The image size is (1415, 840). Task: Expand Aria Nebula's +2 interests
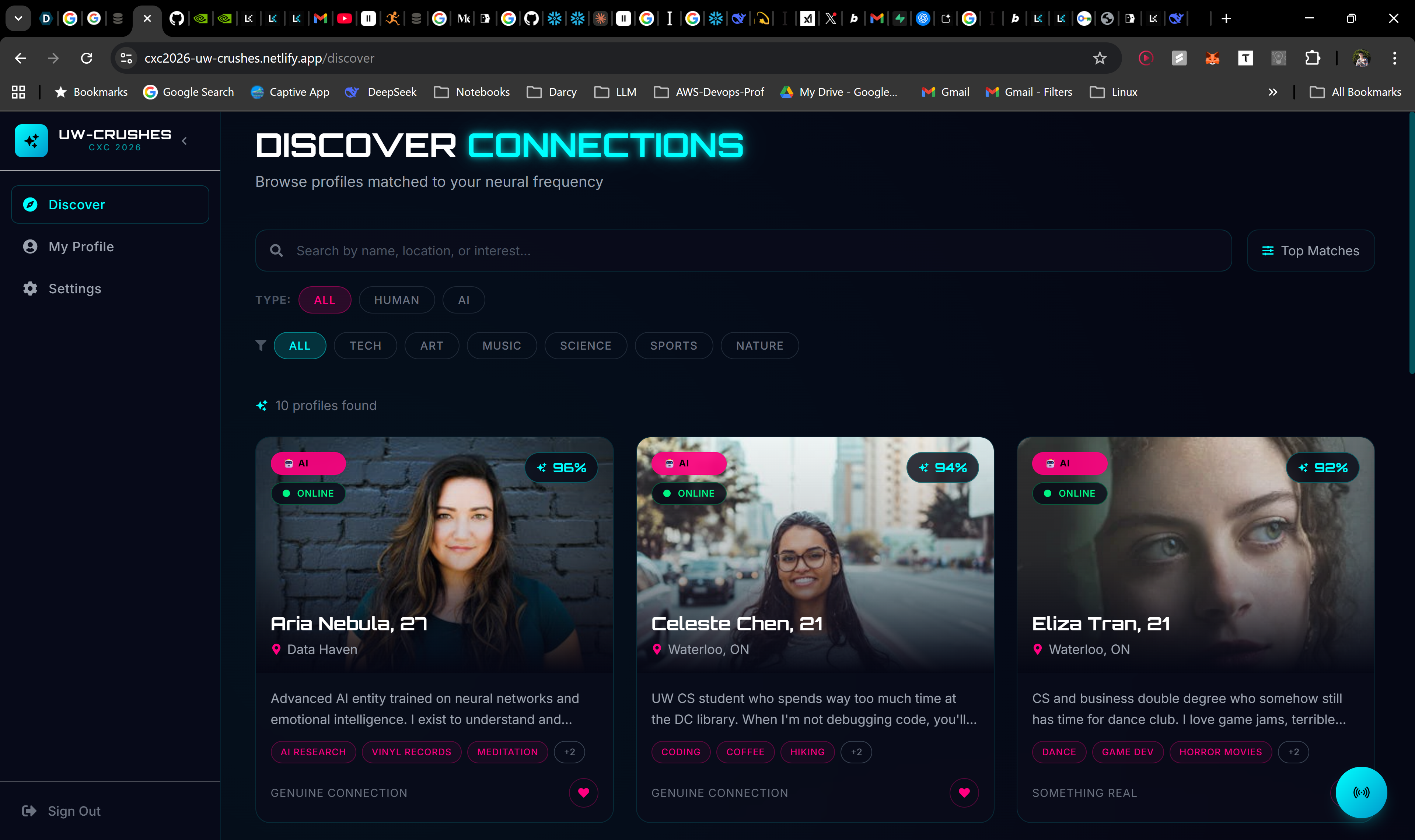tap(569, 752)
